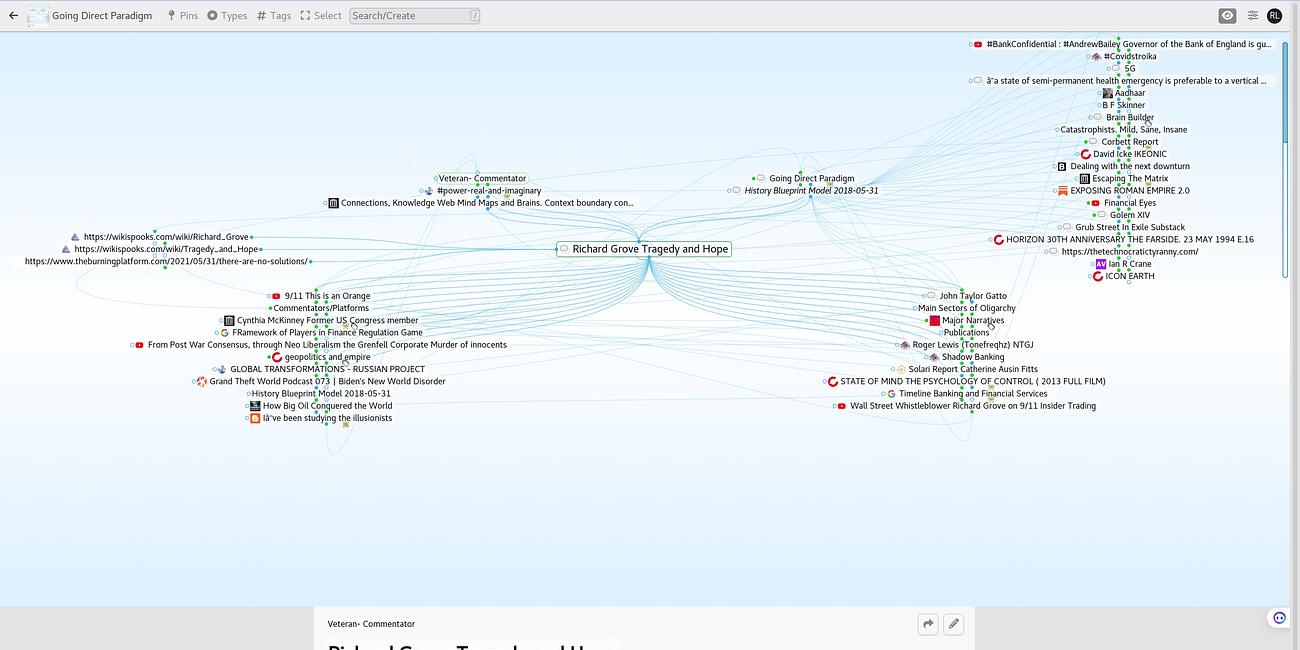Activate the Select tool
1300x650 pixels.
click(321, 16)
